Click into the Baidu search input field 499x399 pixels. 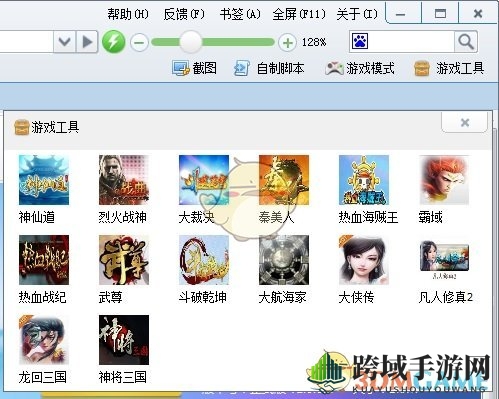point(412,42)
